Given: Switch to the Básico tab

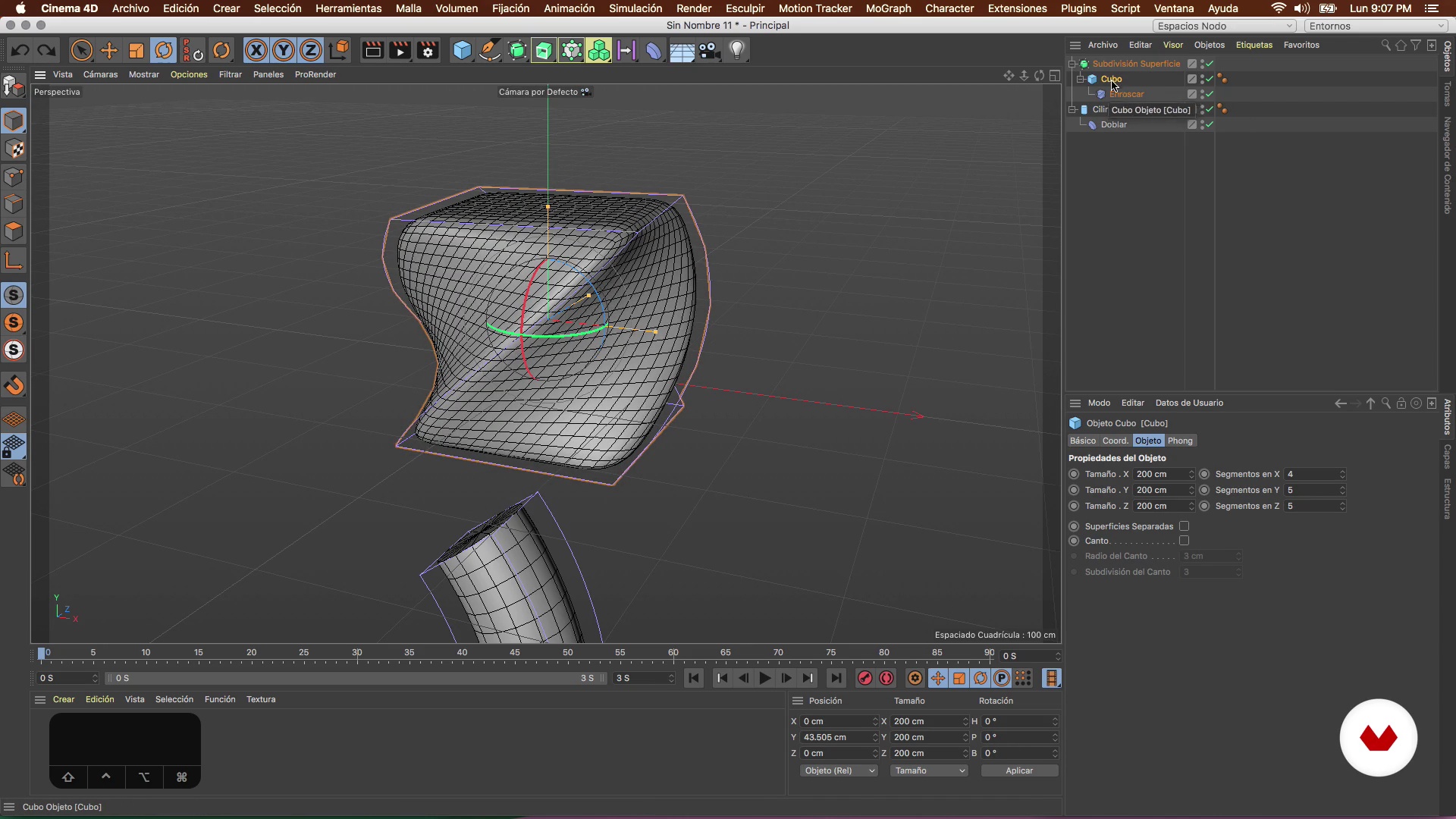Looking at the screenshot, I should [x=1083, y=441].
